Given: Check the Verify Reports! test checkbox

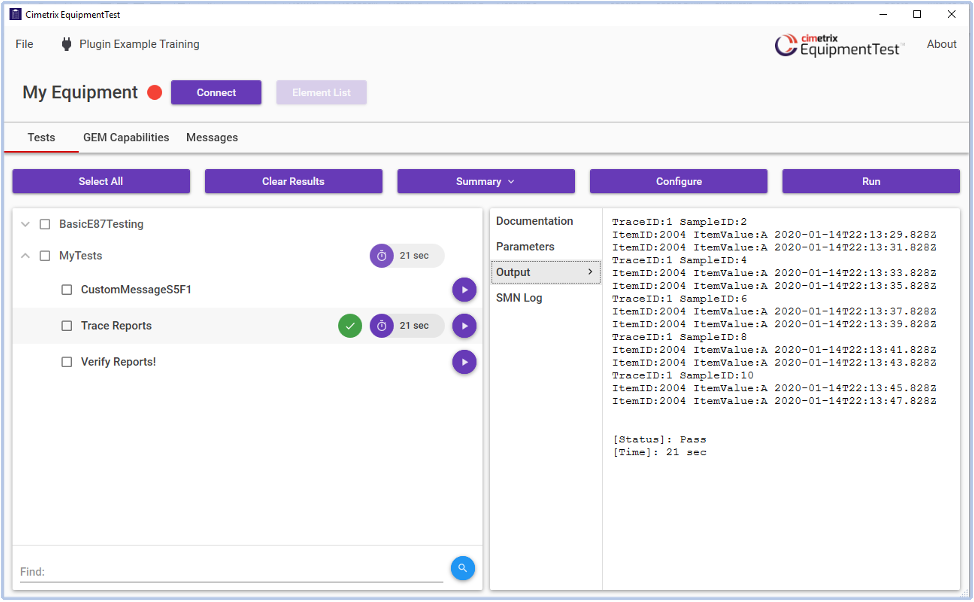Looking at the screenshot, I should (66, 362).
